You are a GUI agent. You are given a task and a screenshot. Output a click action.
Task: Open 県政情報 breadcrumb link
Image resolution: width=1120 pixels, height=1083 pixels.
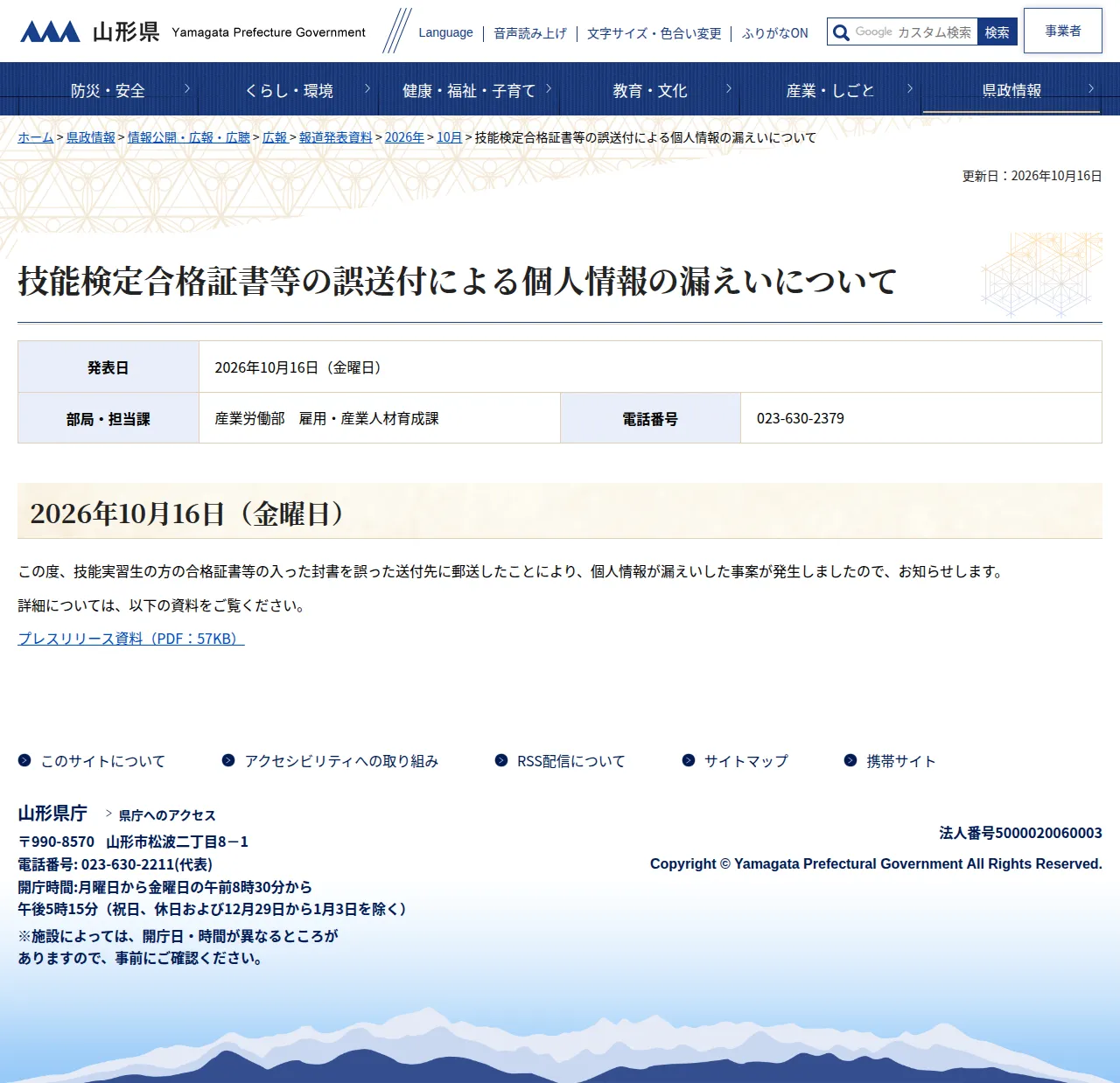(91, 137)
